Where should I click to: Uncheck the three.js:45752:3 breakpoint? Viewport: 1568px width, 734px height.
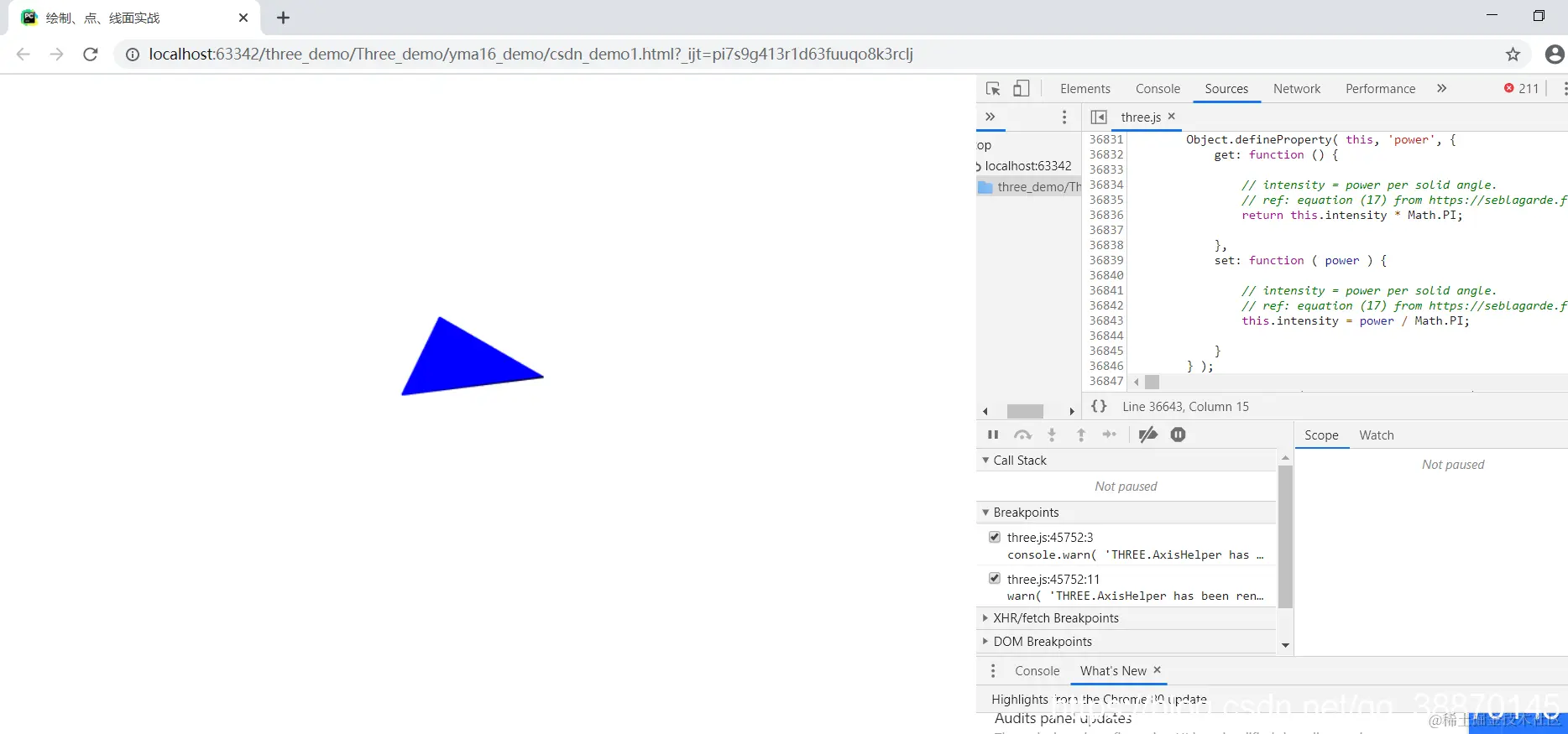point(995,537)
